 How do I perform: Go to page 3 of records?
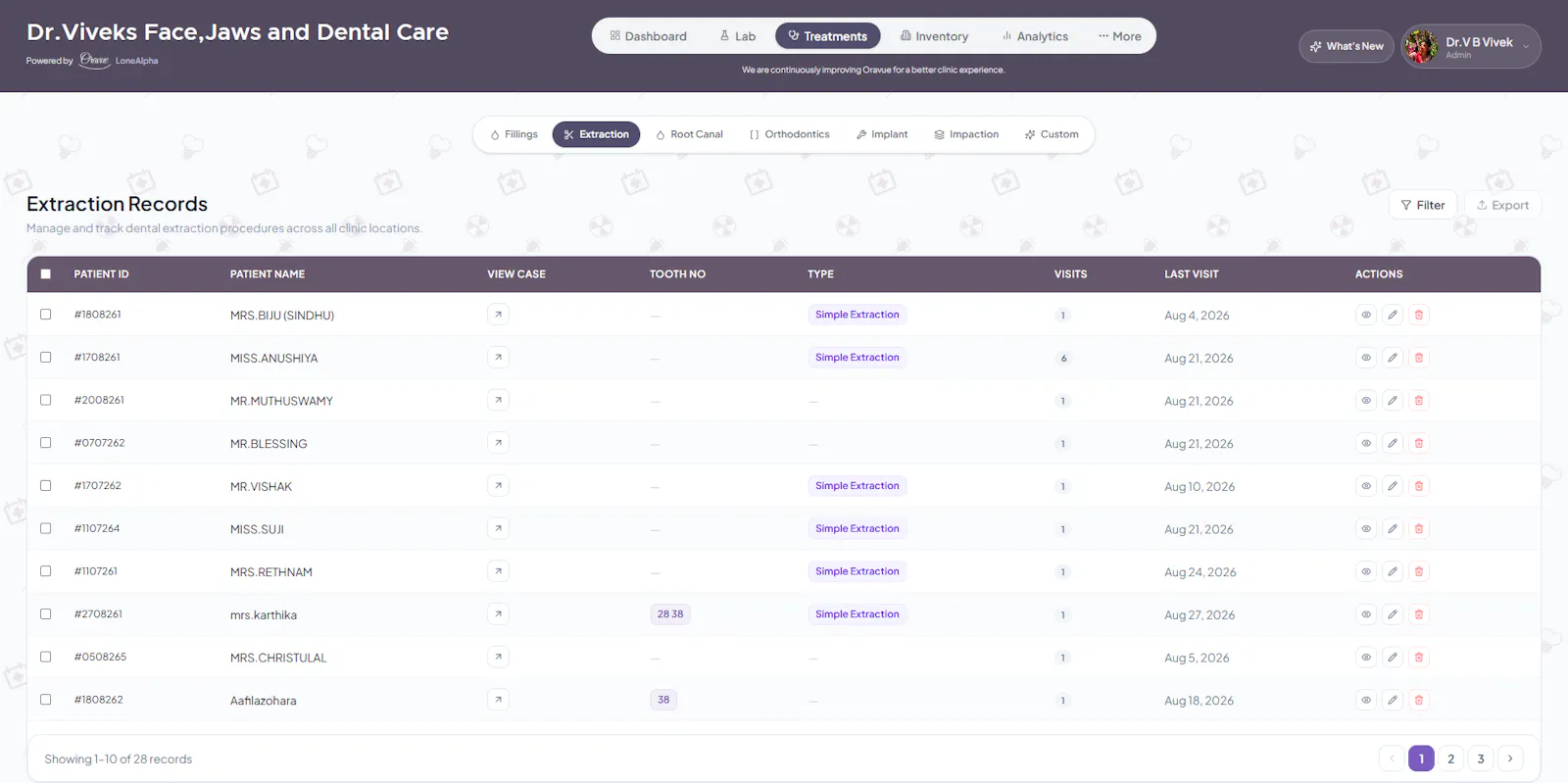pyautogui.click(x=1481, y=759)
